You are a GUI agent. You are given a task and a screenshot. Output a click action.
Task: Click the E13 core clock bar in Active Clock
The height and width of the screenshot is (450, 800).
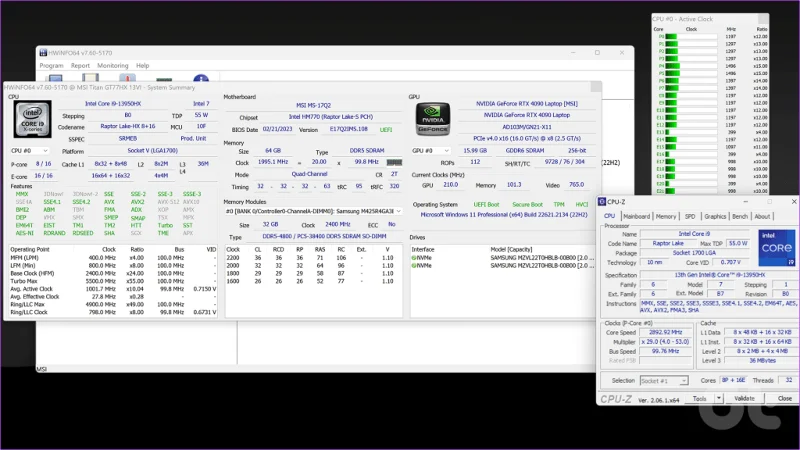click(x=691, y=132)
